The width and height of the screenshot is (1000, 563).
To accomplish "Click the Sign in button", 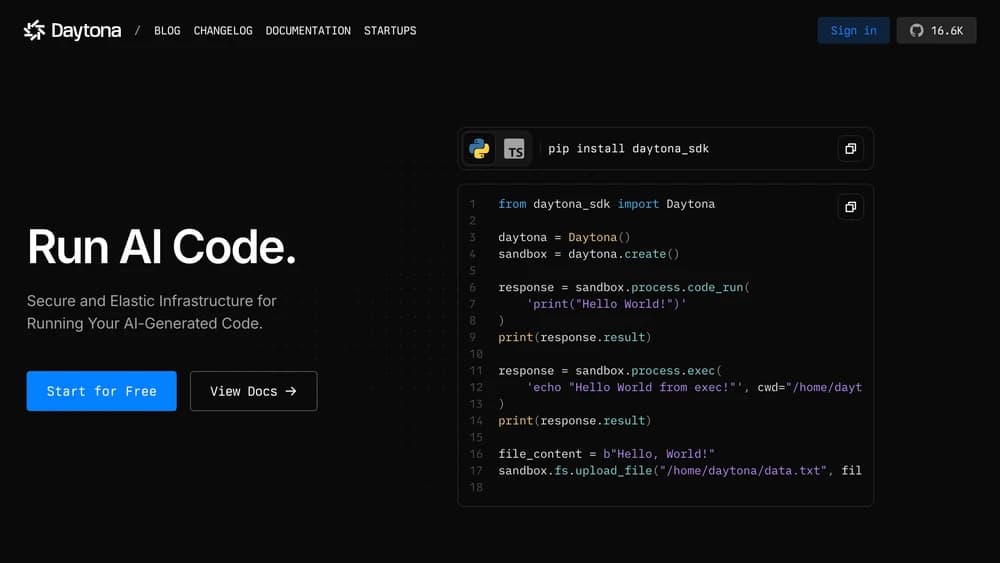I will 853,31.
